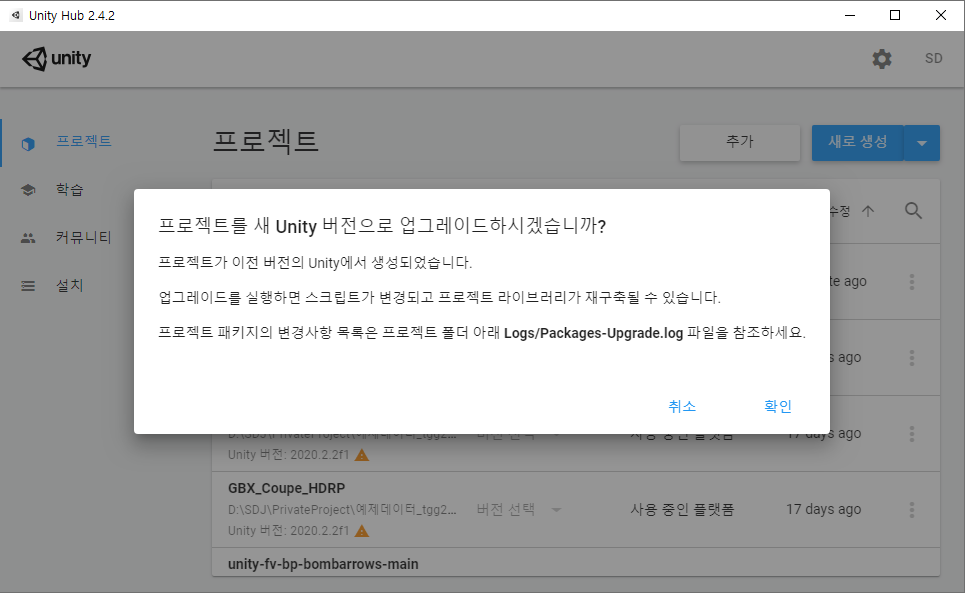Viewport: 965px width, 593px height.
Task: Open 설치 tab in sidebar
Action: pyautogui.click(x=70, y=285)
